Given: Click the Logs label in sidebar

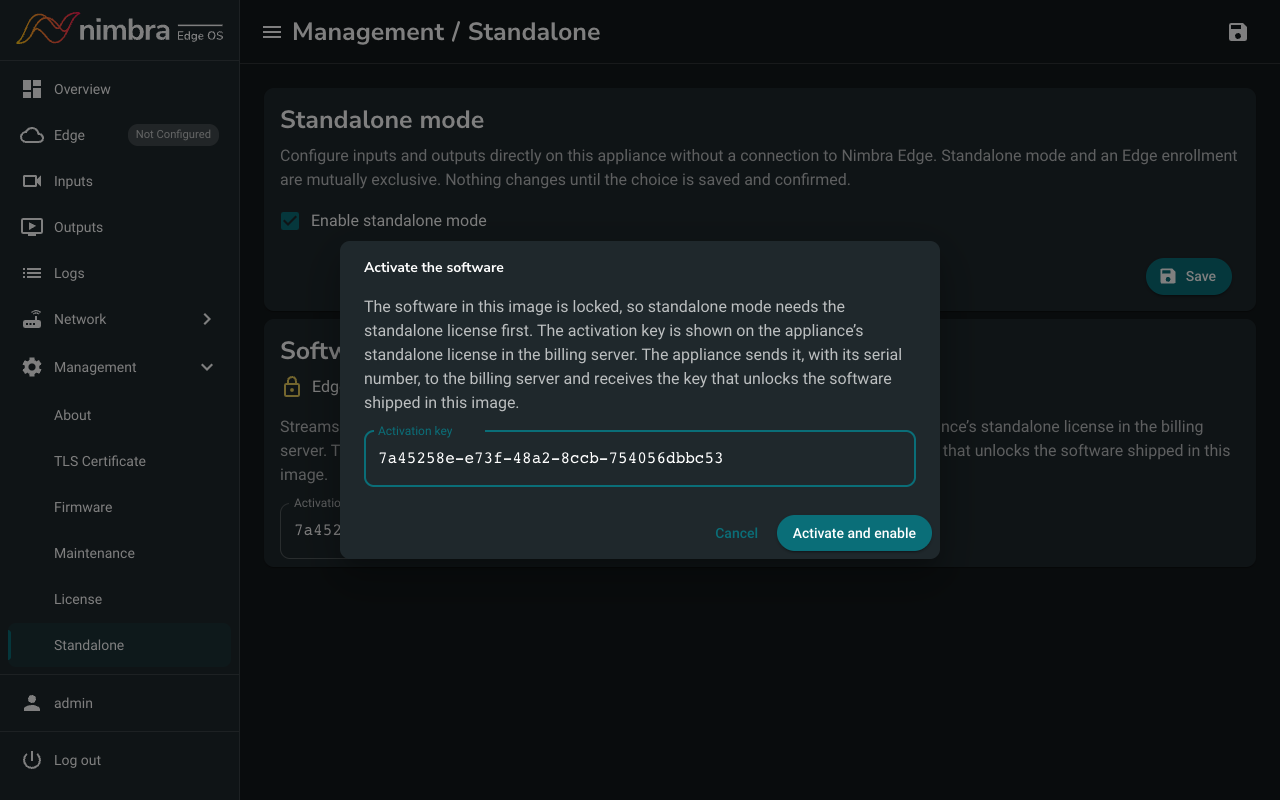Looking at the screenshot, I should click(69, 273).
